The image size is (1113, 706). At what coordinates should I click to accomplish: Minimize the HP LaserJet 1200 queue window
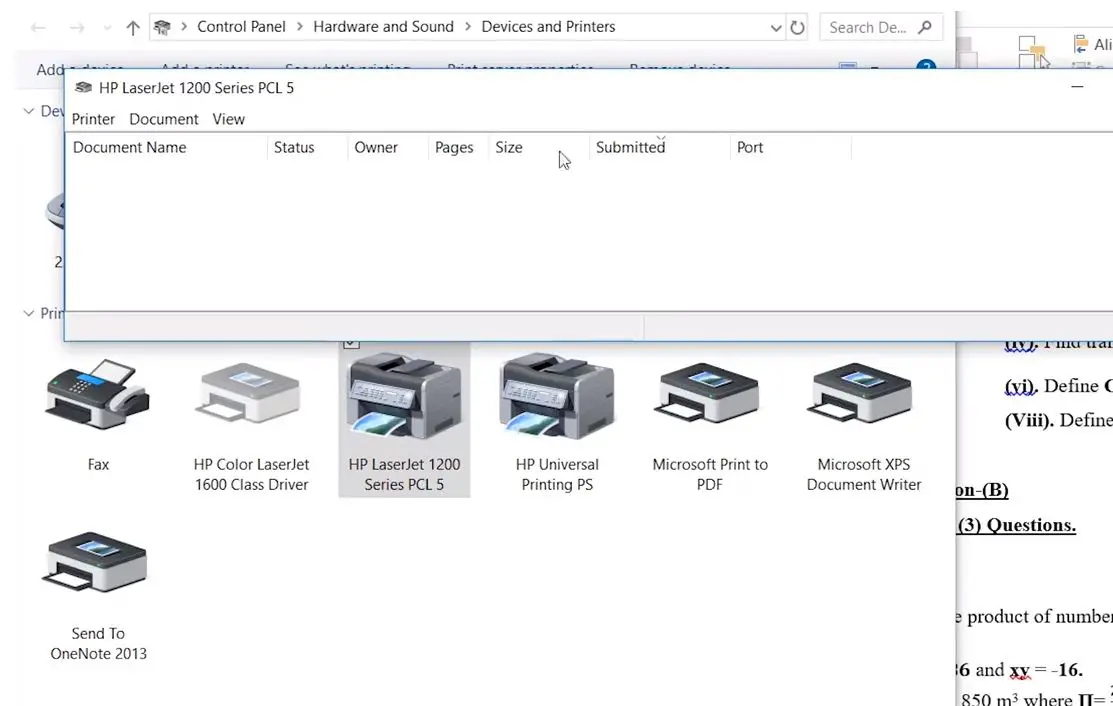pyautogui.click(x=1077, y=87)
